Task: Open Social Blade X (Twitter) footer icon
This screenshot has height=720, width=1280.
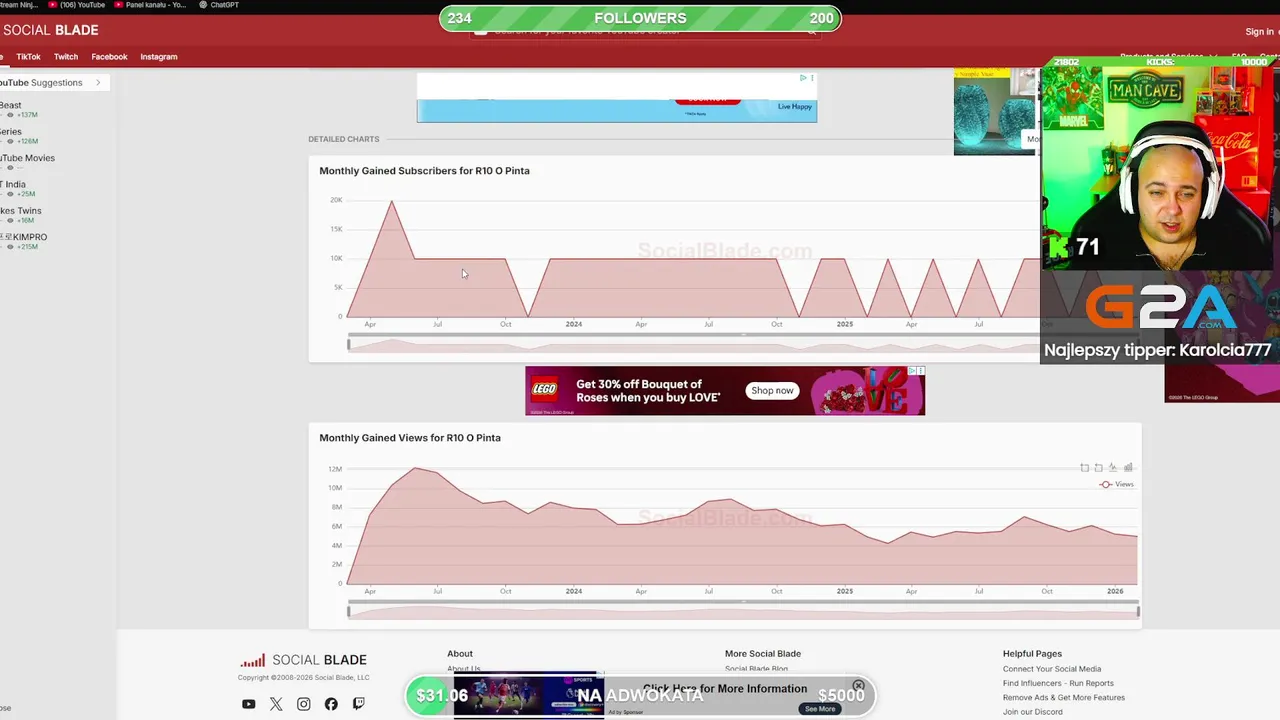Action: [276, 704]
